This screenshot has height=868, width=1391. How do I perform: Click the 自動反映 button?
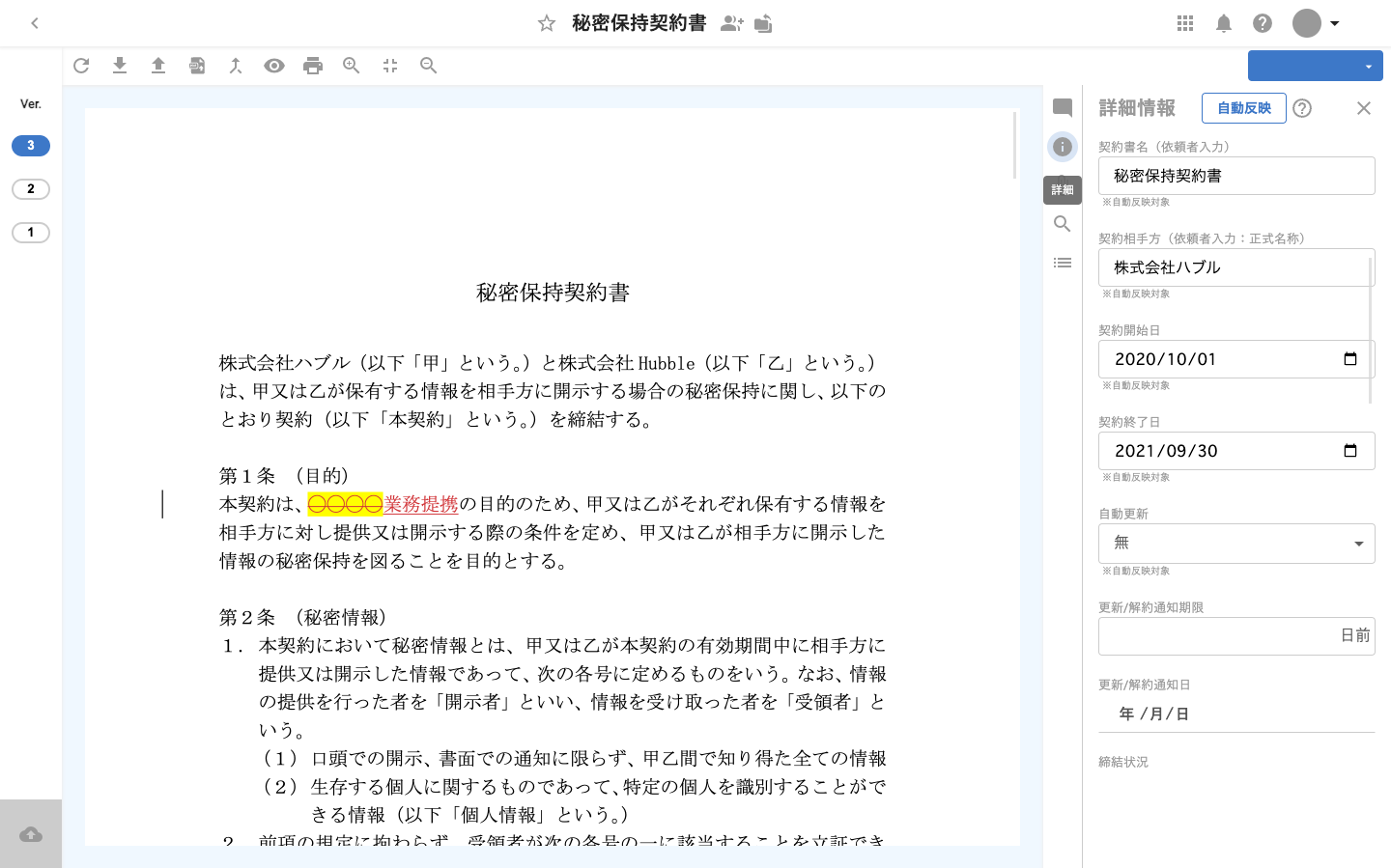[x=1243, y=108]
